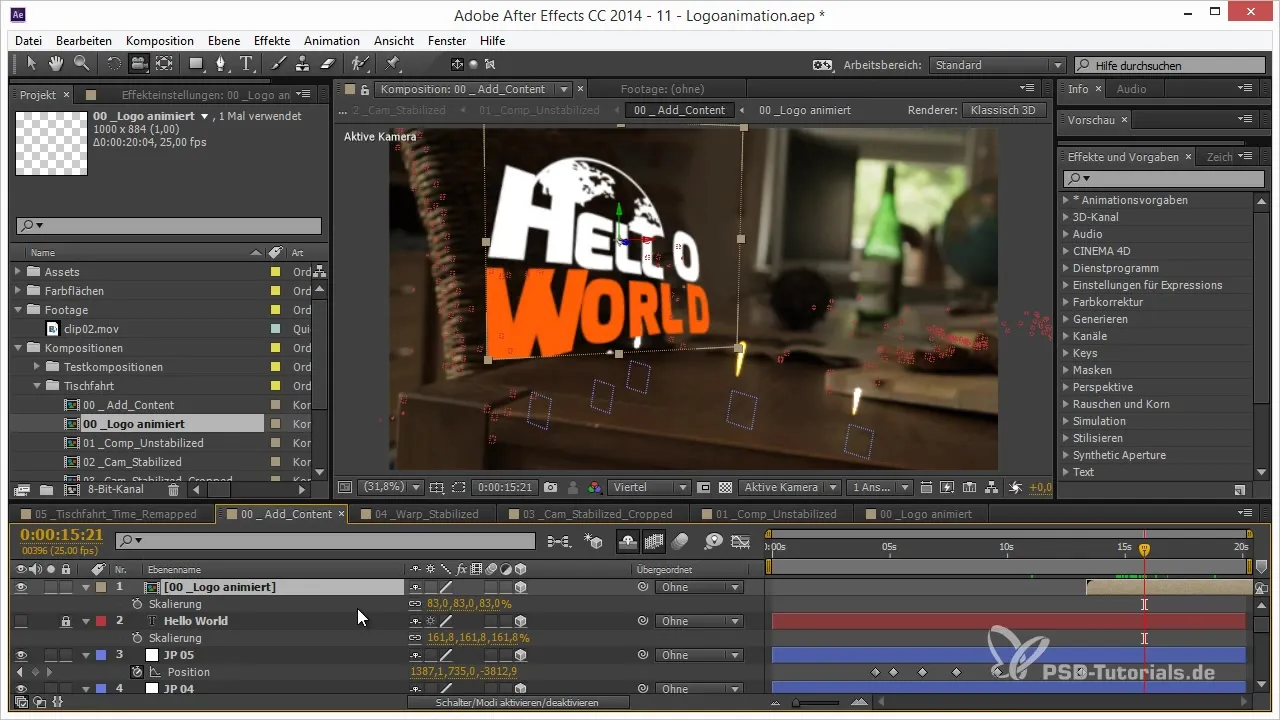The width and height of the screenshot is (1280, 720).
Task: Select the 01 _Comp_Unstabilized composition item
Action: [x=142, y=443]
